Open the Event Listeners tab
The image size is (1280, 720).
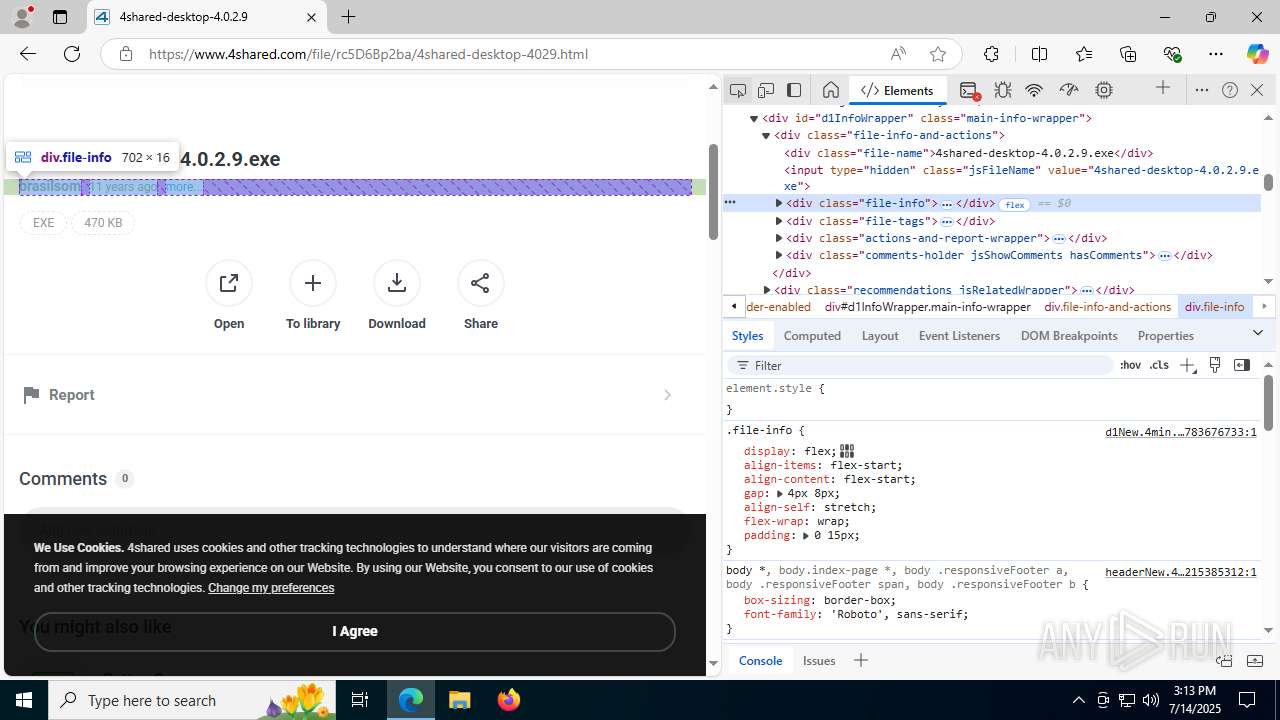tap(959, 336)
